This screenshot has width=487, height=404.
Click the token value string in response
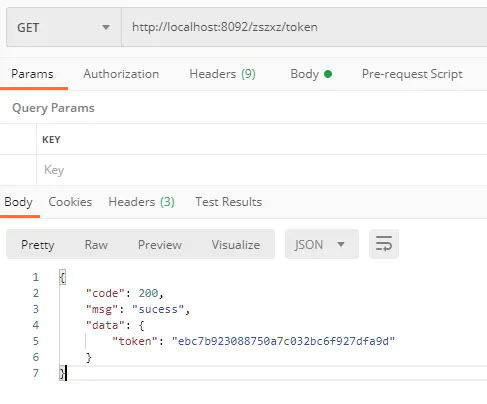(x=283, y=341)
